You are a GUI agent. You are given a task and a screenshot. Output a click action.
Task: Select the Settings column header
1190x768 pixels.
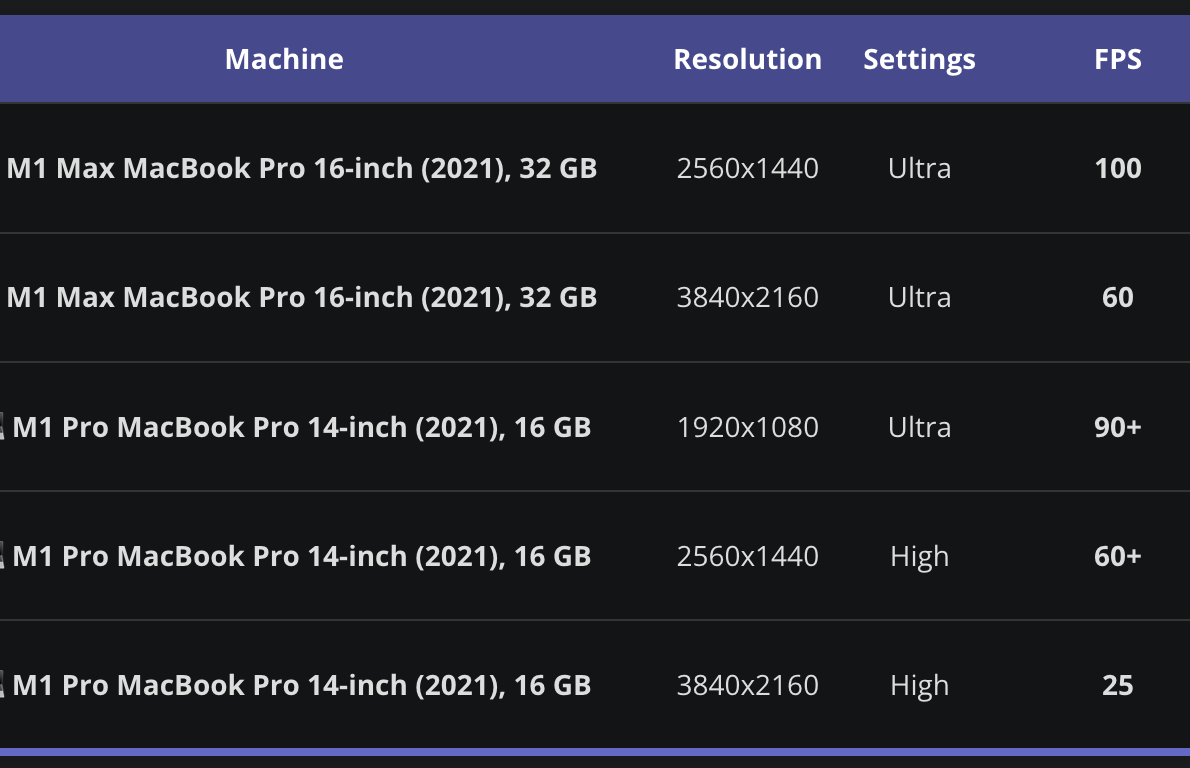click(x=919, y=59)
